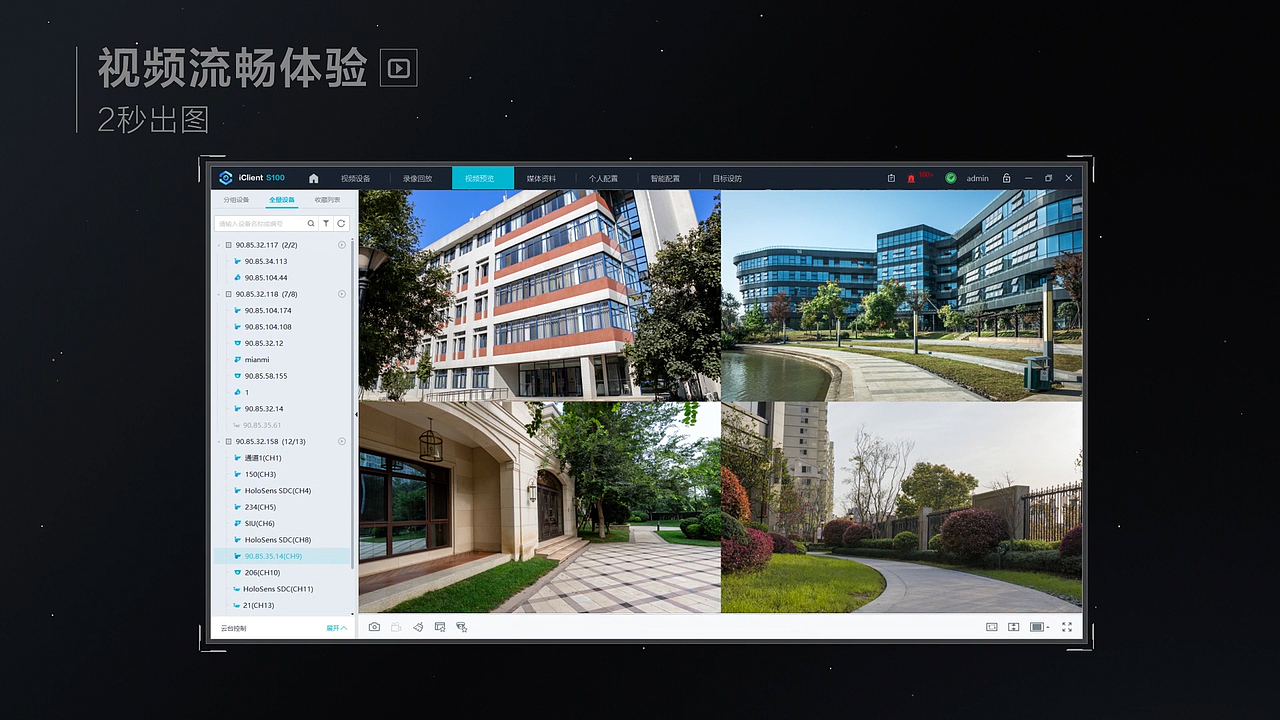Click the device tree scrollbar
Screen dimensions: 1280x720
pyautogui.click(x=353, y=404)
